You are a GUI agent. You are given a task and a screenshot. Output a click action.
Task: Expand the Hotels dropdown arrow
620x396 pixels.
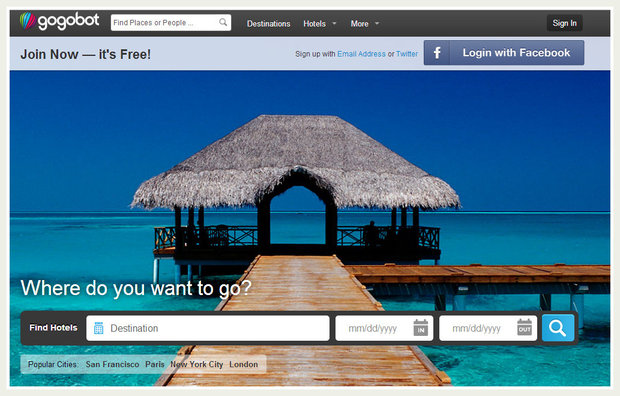click(334, 23)
